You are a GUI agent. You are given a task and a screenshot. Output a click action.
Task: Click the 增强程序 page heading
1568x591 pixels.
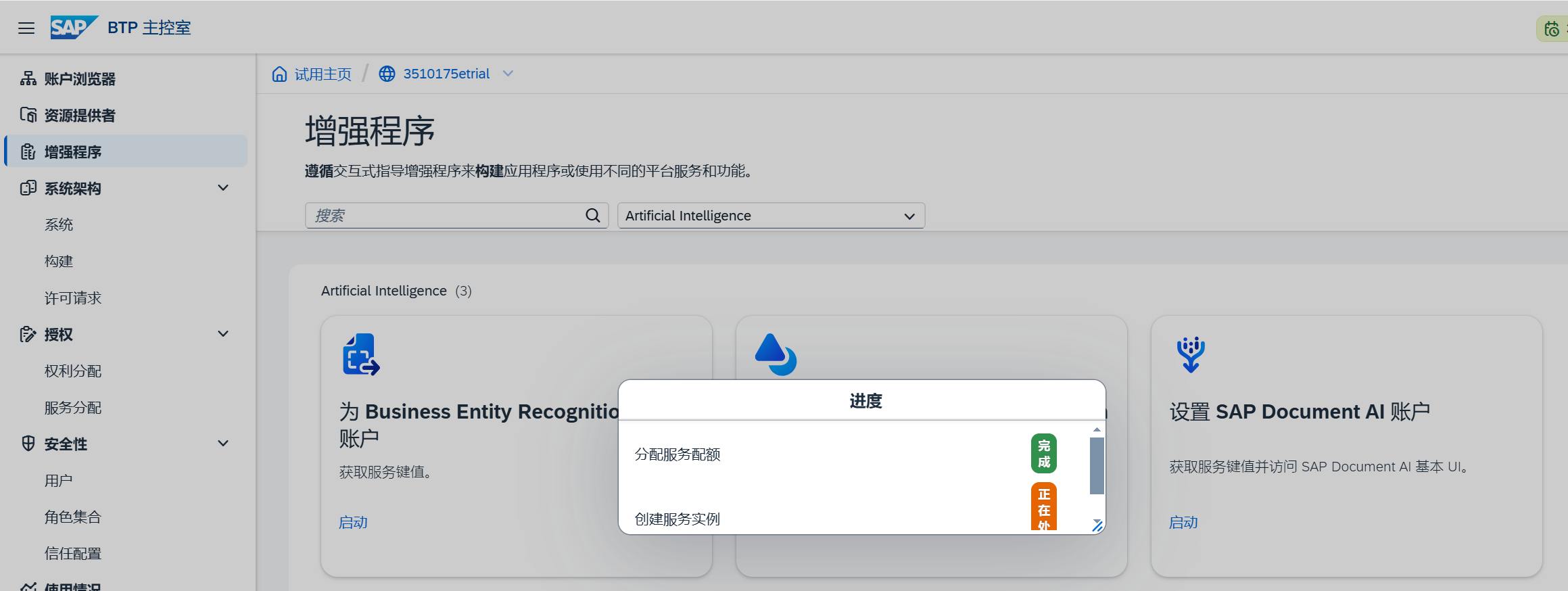tap(370, 131)
